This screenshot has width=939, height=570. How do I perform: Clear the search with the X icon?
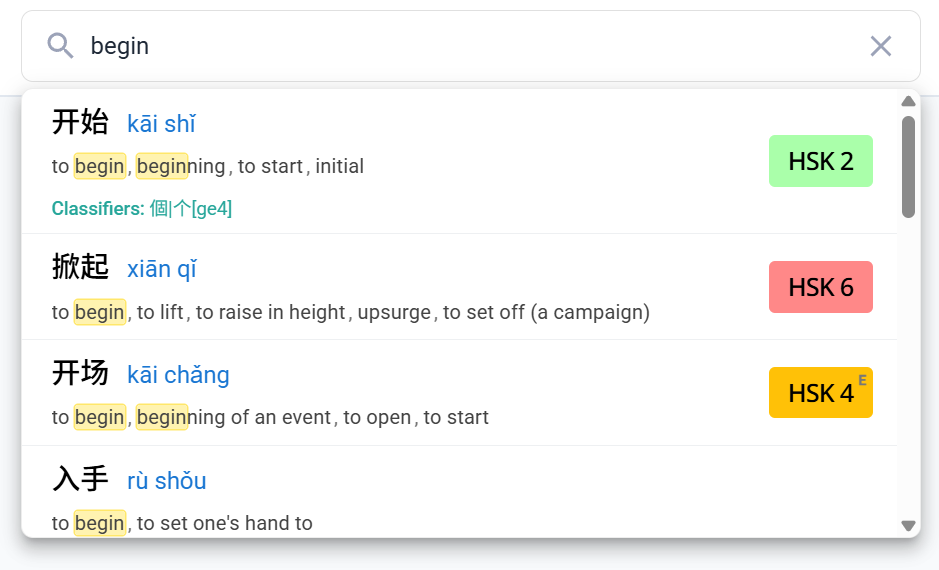(x=880, y=46)
